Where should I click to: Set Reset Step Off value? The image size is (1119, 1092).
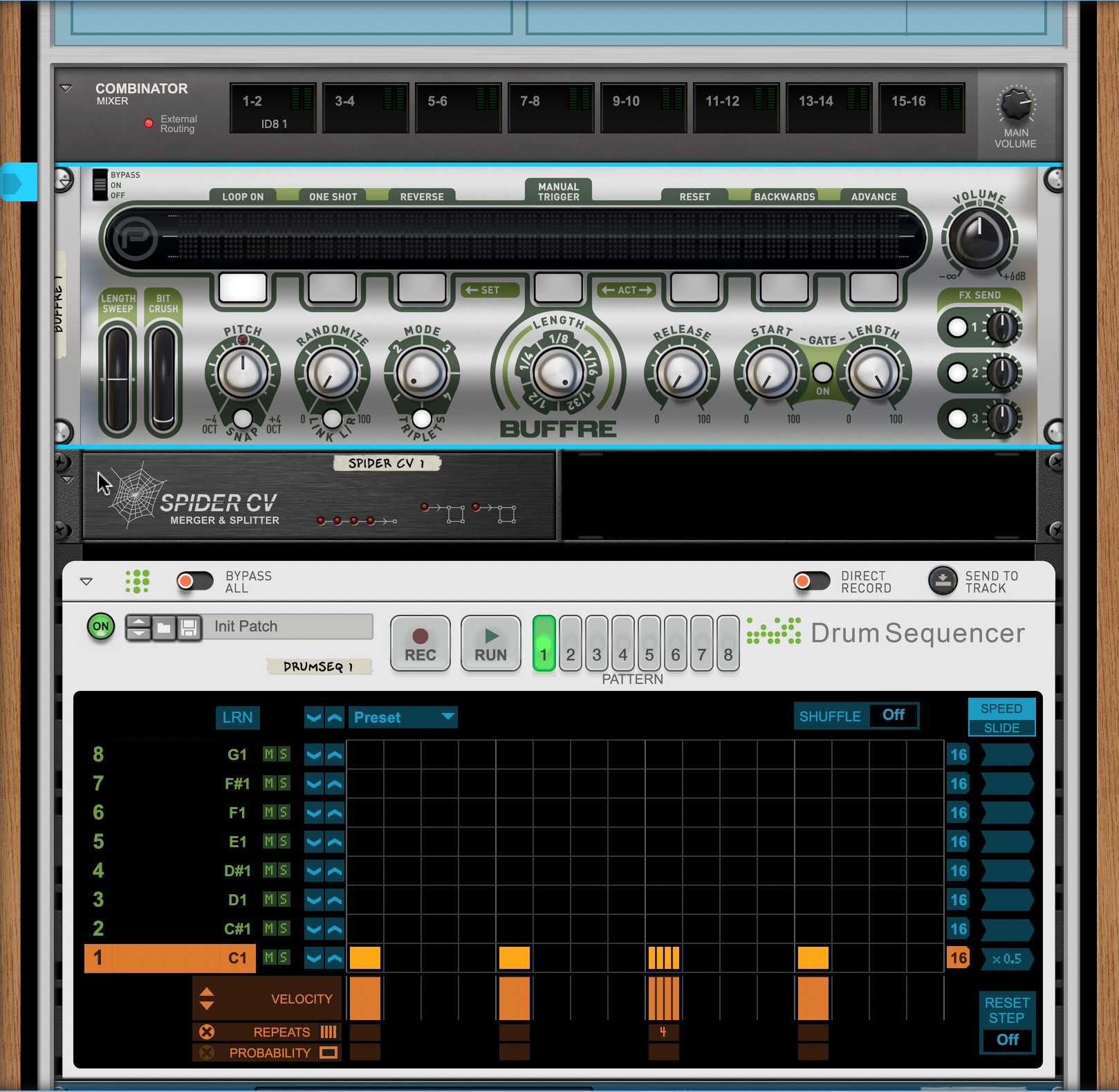1008,1039
